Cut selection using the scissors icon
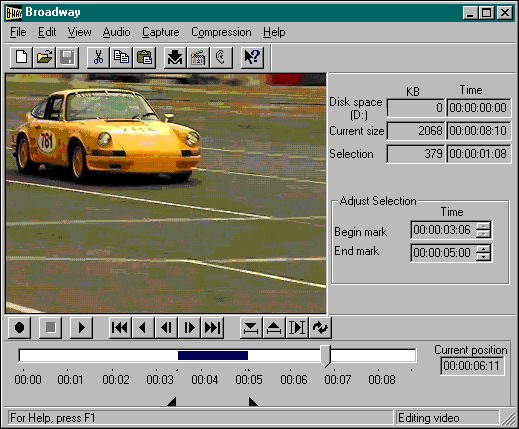519x429 pixels. point(98,58)
